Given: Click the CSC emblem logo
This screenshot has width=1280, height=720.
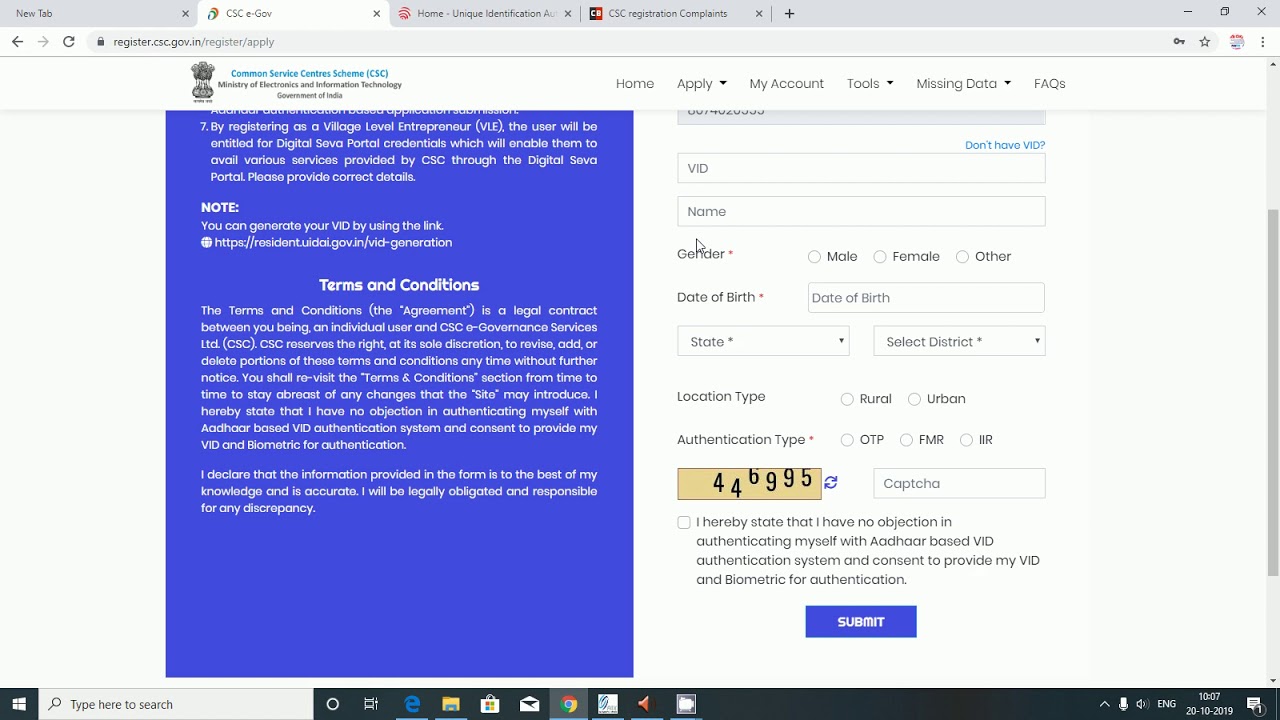Looking at the screenshot, I should coord(203,83).
